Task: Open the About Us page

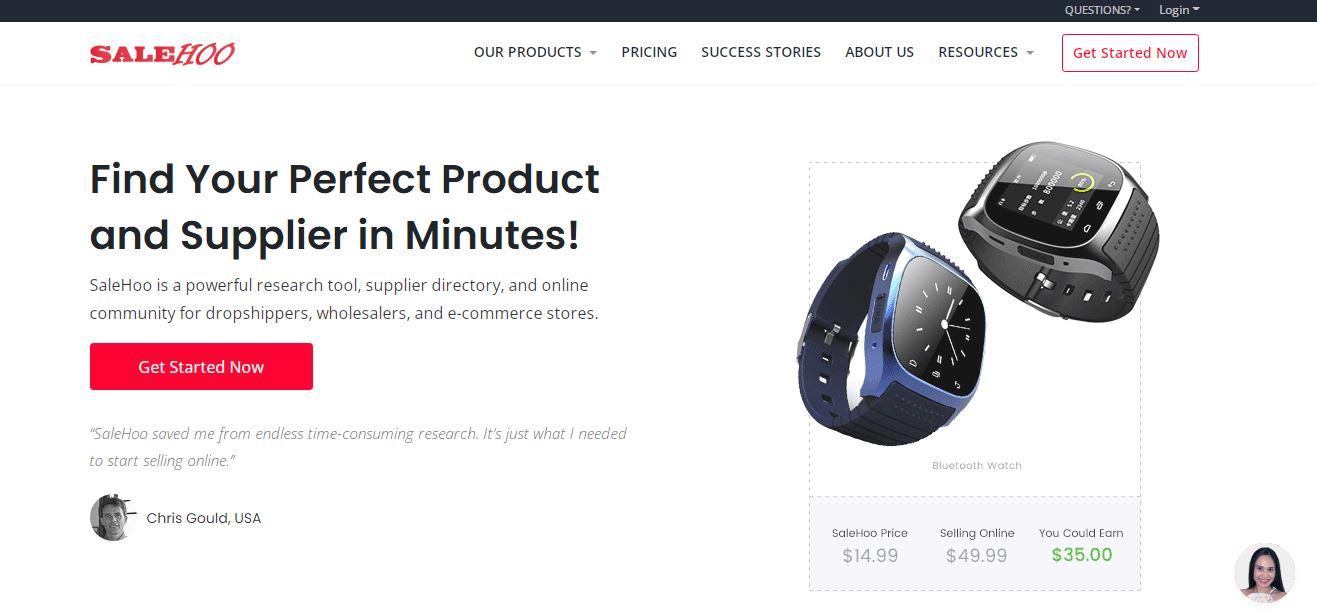Action: coord(879,52)
